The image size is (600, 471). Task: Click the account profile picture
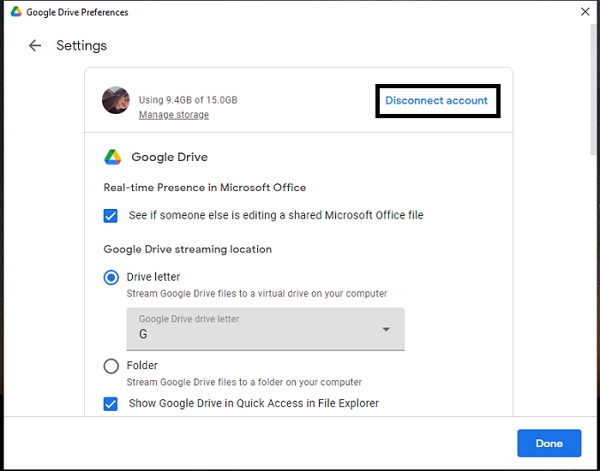point(116,100)
